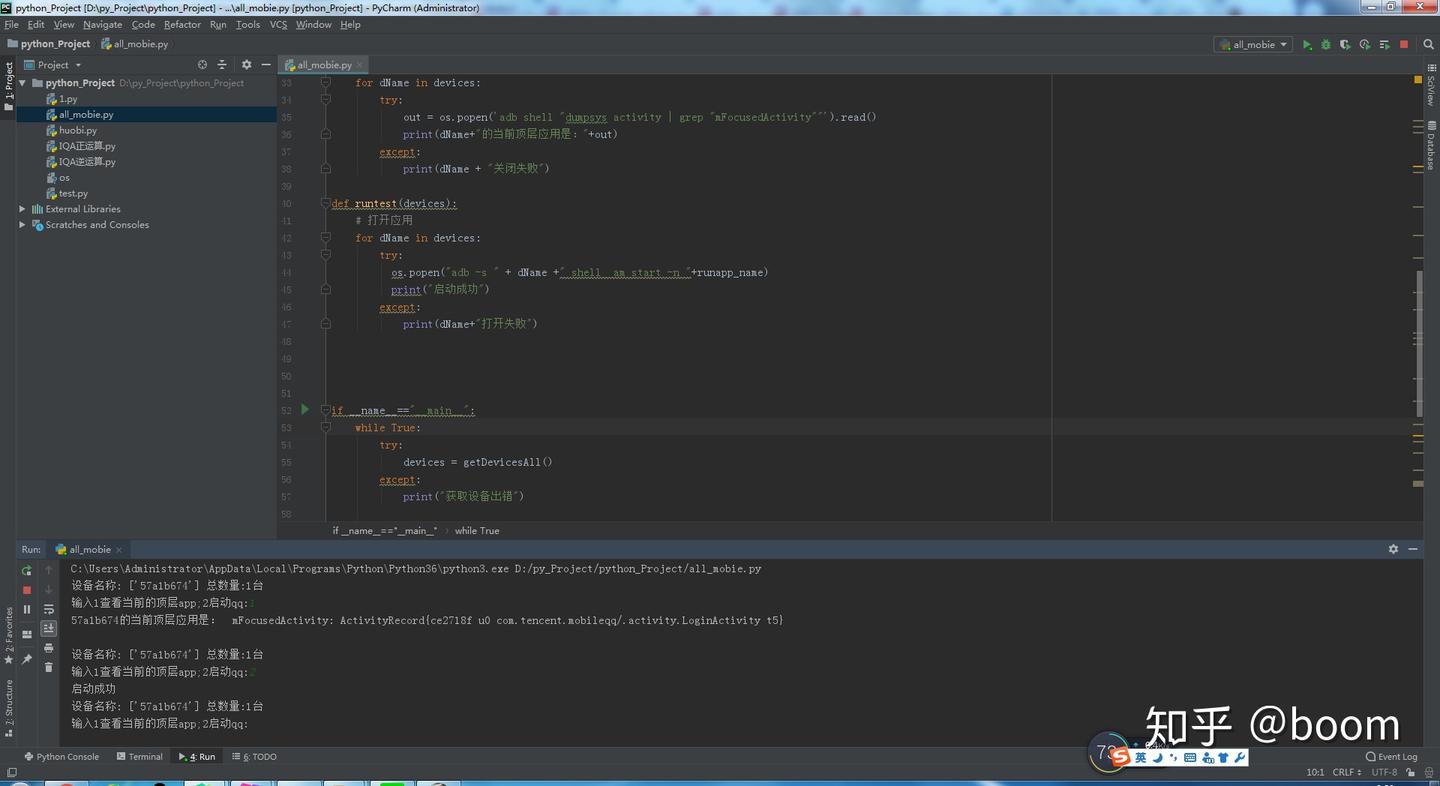
Task: Rerun all_mobie in the Run panel
Action: [x=27, y=571]
